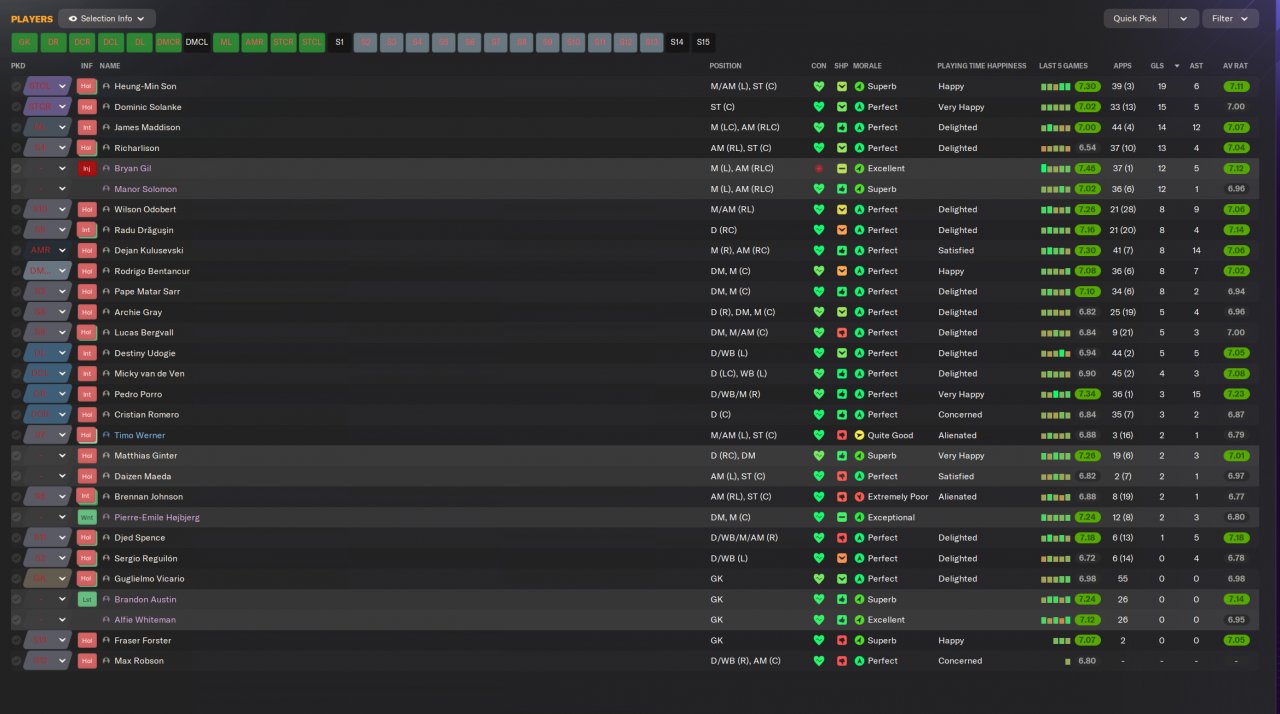
Task: Click Pierre-Emile Højbjerg's Exceptional morale icon
Action: coord(859,517)
